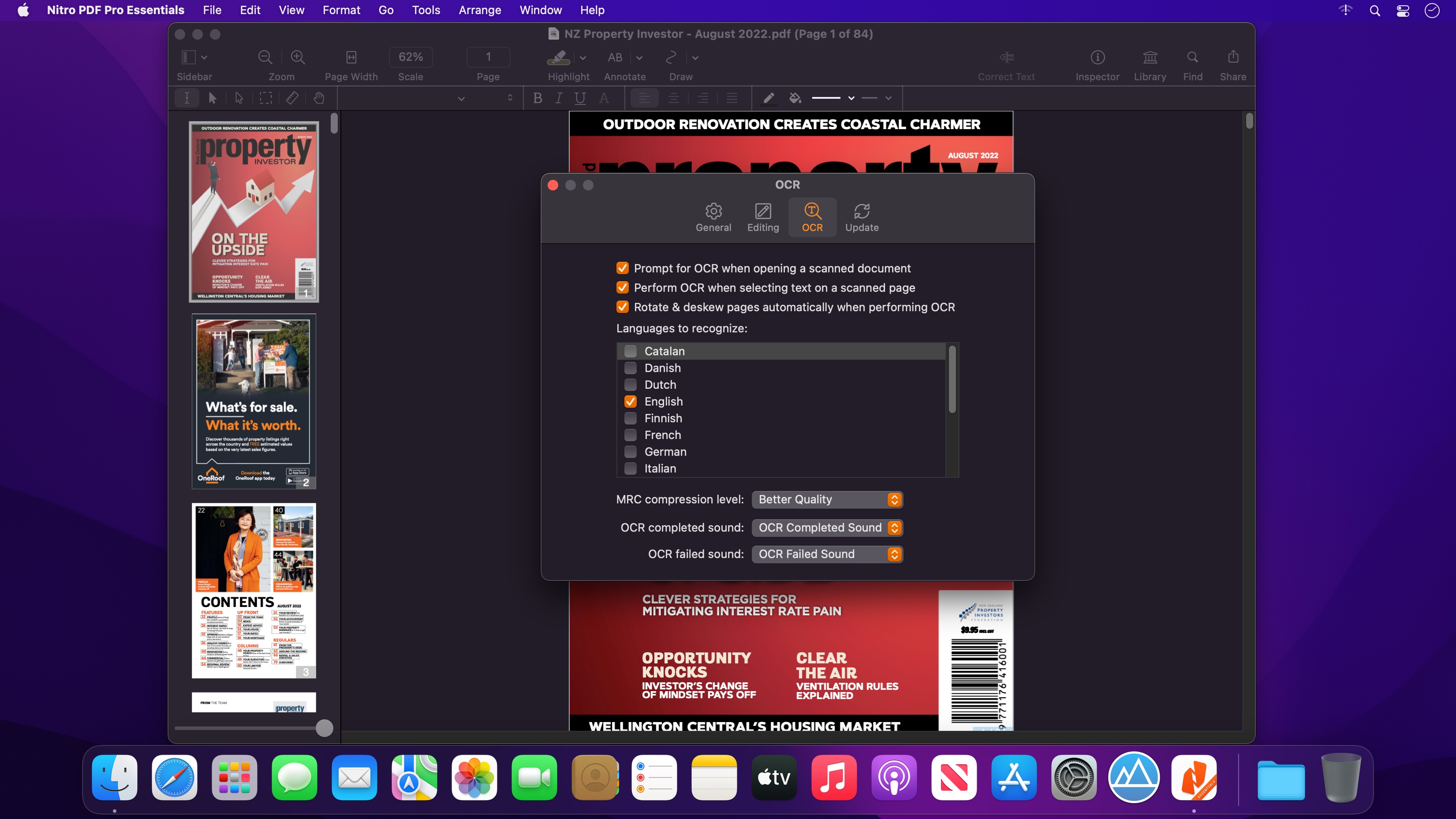The width and height of the screenshot is (1456, 819).
Task: Click the justify text alignment icon
Action: 732,98
